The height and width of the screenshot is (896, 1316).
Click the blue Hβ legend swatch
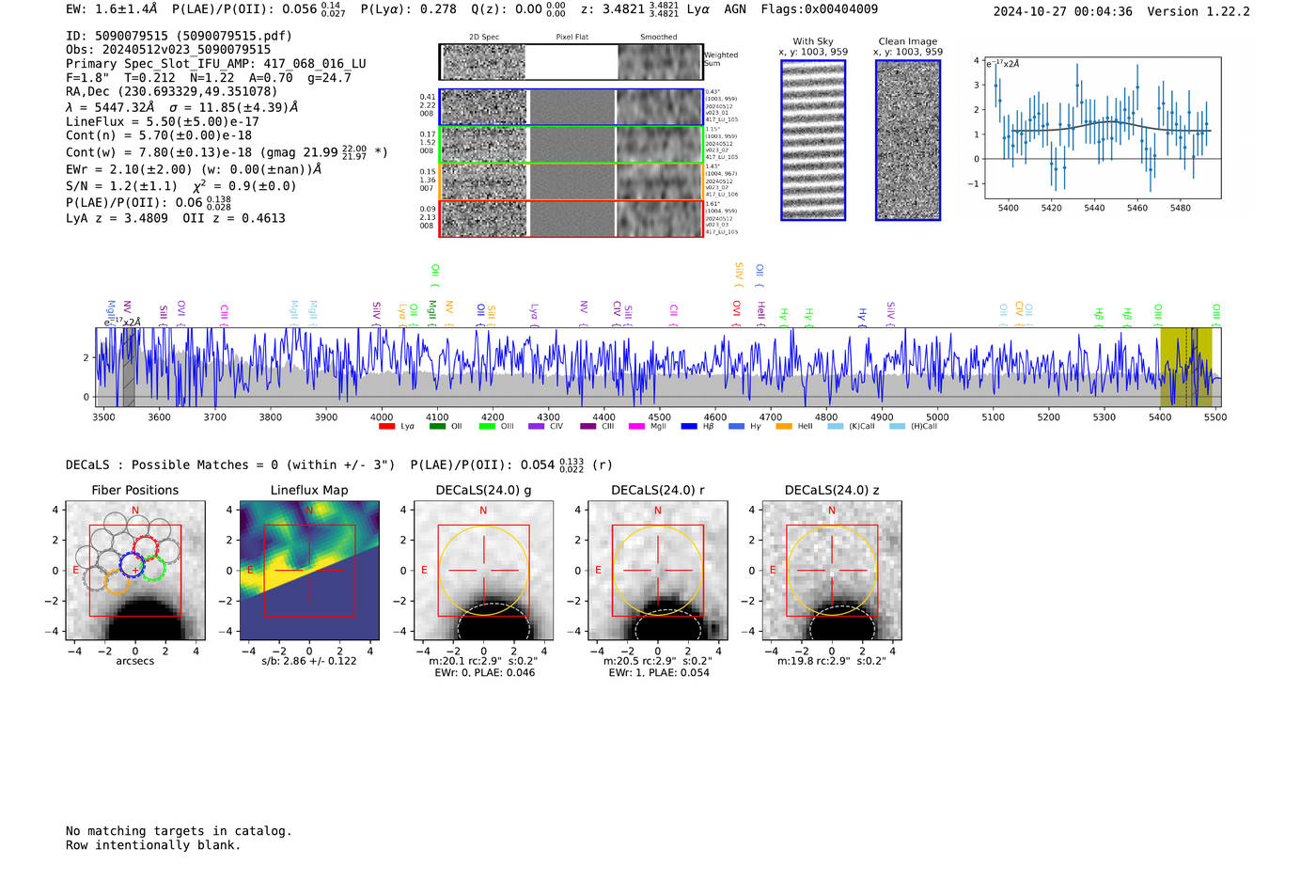coord(689,426)
